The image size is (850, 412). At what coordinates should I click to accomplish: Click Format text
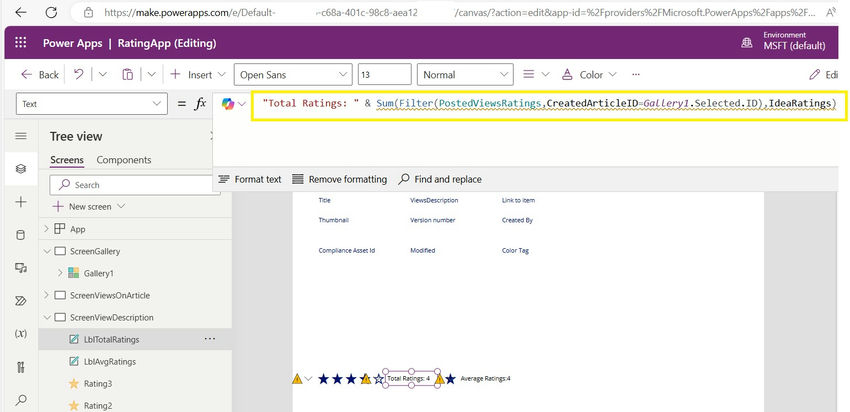pyautogui.click(x=249, y=179)
